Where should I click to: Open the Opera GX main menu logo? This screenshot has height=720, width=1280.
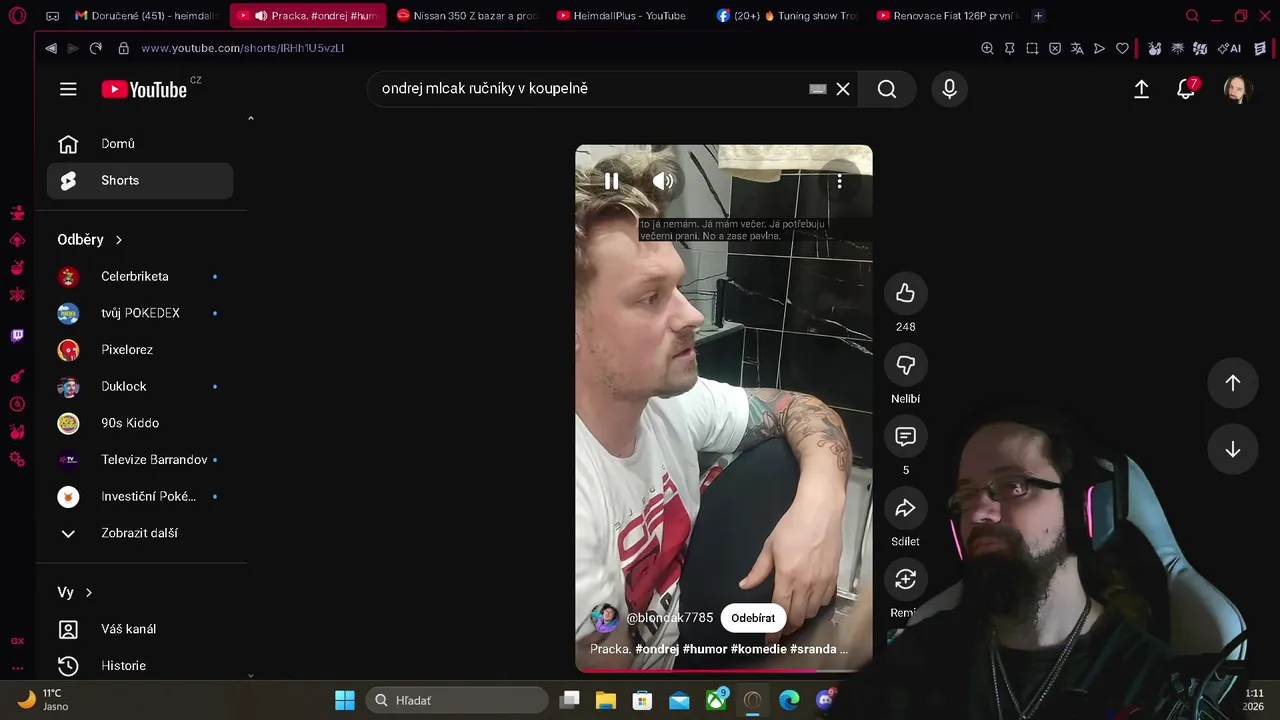[x=17, y=16]
